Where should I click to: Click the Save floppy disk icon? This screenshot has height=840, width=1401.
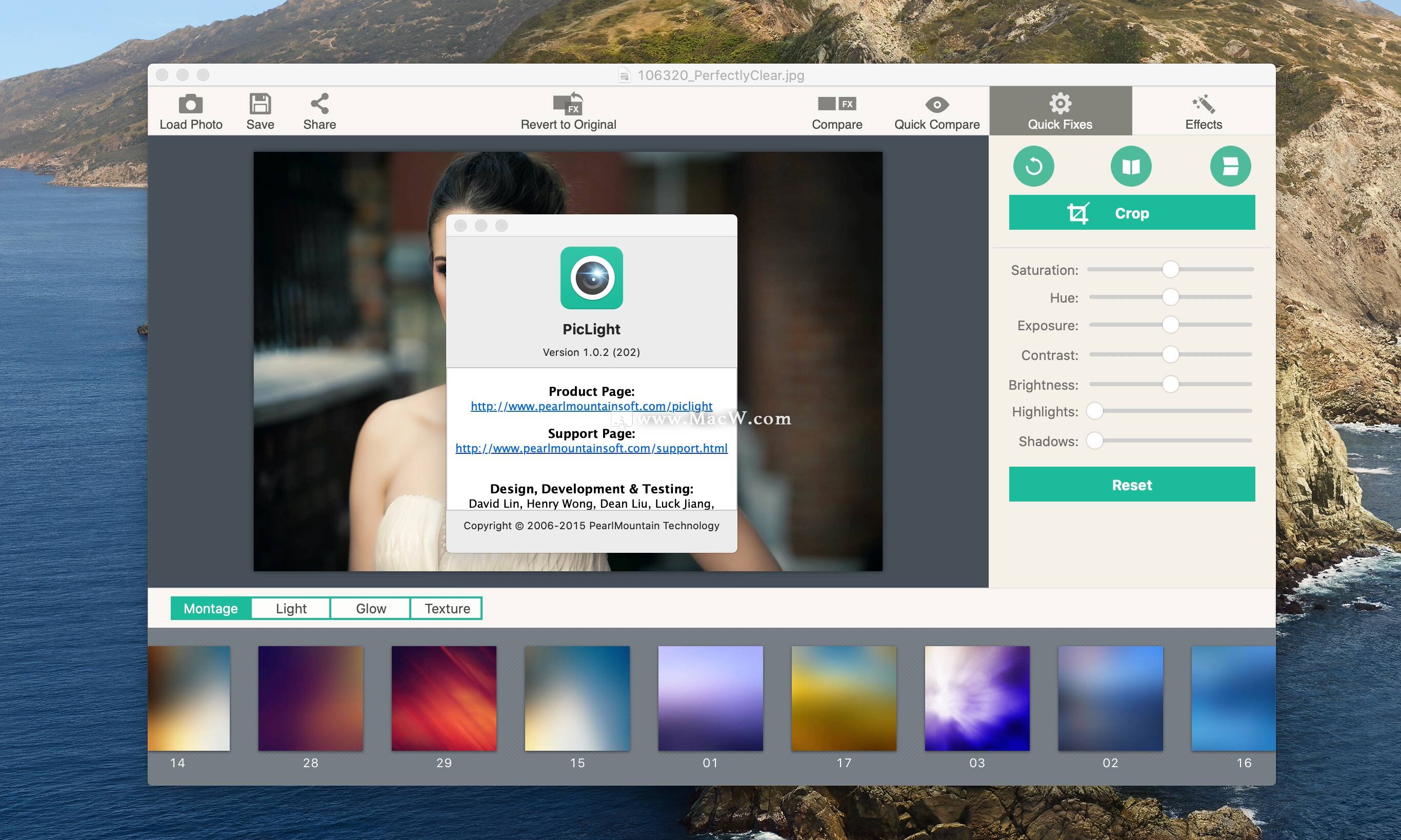(x=261, y=104)
